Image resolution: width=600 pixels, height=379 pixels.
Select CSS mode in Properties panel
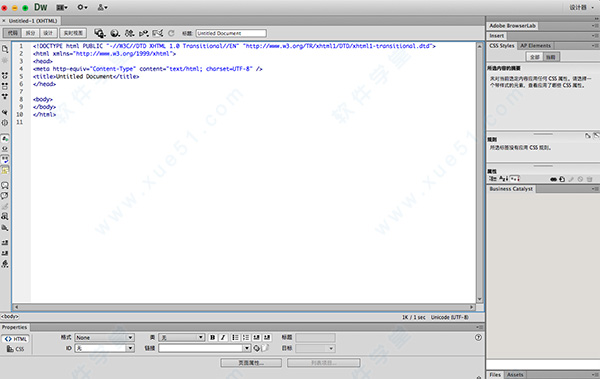(x=16, y=349)
